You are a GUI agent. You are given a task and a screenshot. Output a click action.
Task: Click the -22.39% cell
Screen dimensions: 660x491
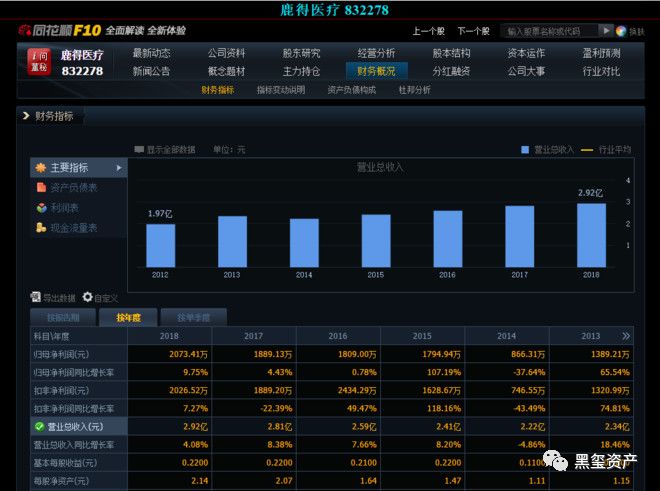pyautogui.click(x=277, y=408)
